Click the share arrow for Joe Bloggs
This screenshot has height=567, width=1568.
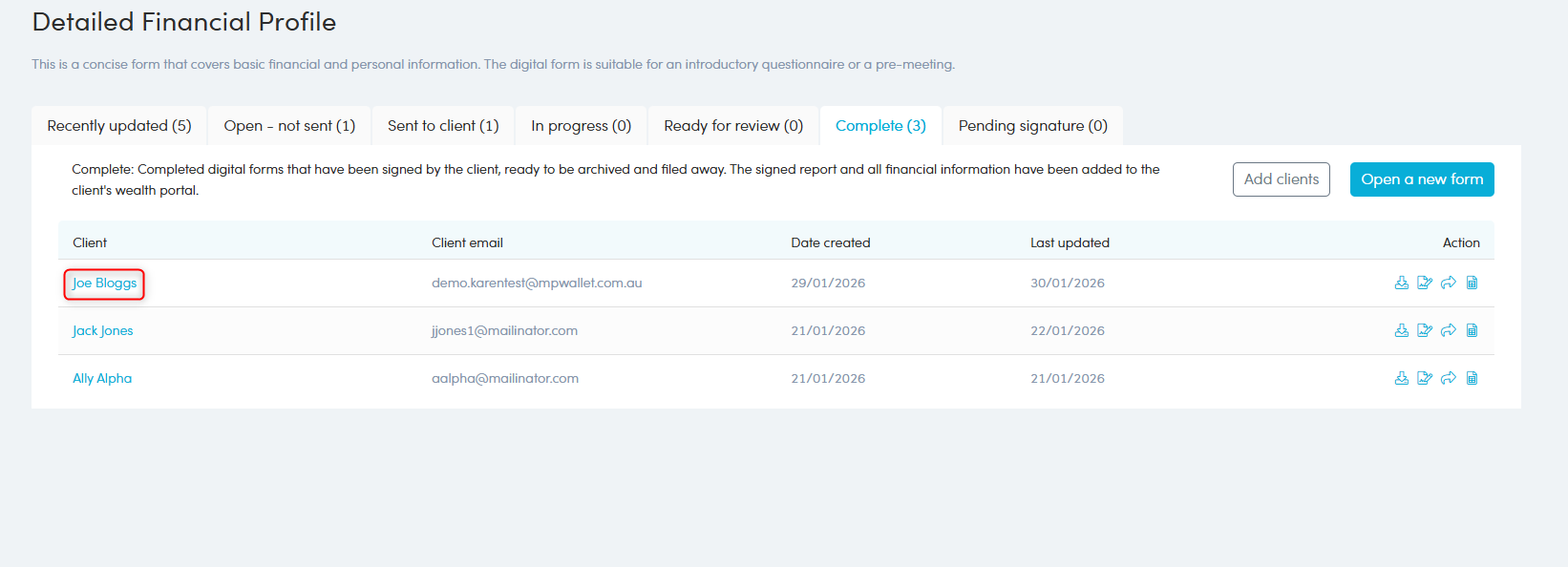pos(1449,283)
